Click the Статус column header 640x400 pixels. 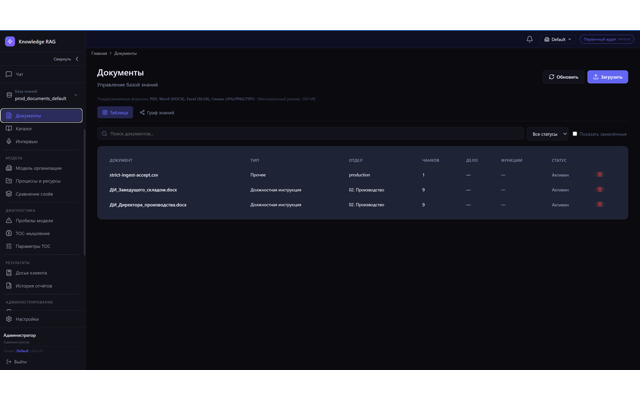(559, 160)
